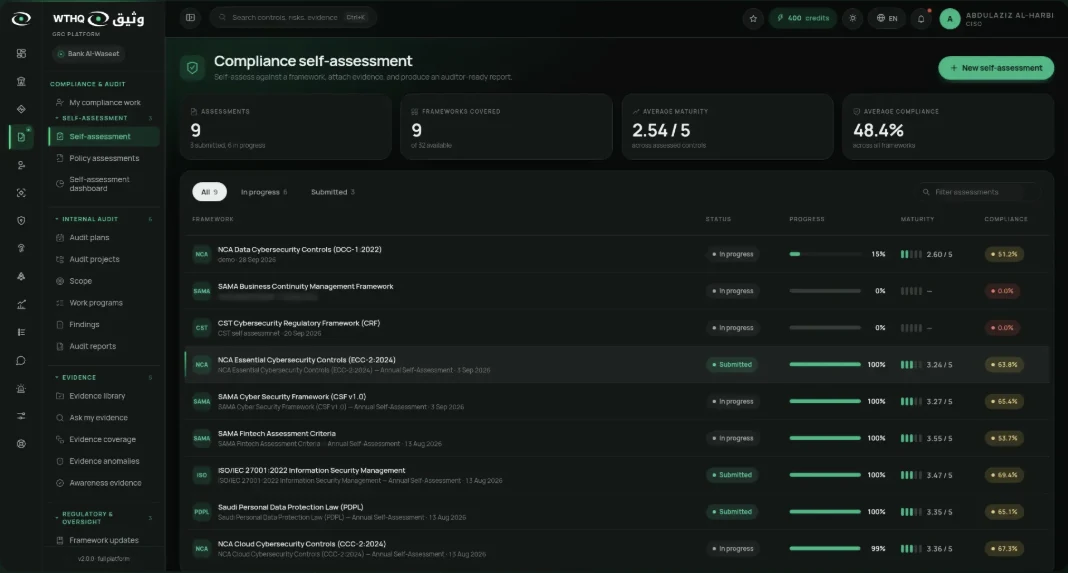Open SAMA Cyber Security Framework (CSF v1.0) assessment

(x=616, y=401)
